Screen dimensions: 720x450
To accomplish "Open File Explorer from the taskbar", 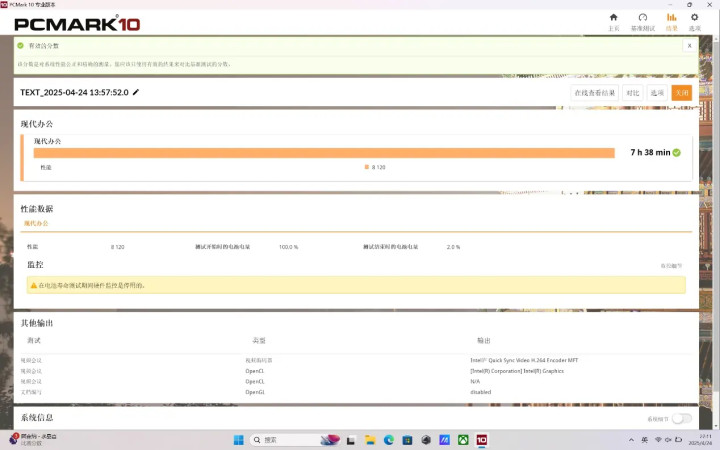I will [x=370, y=440].
